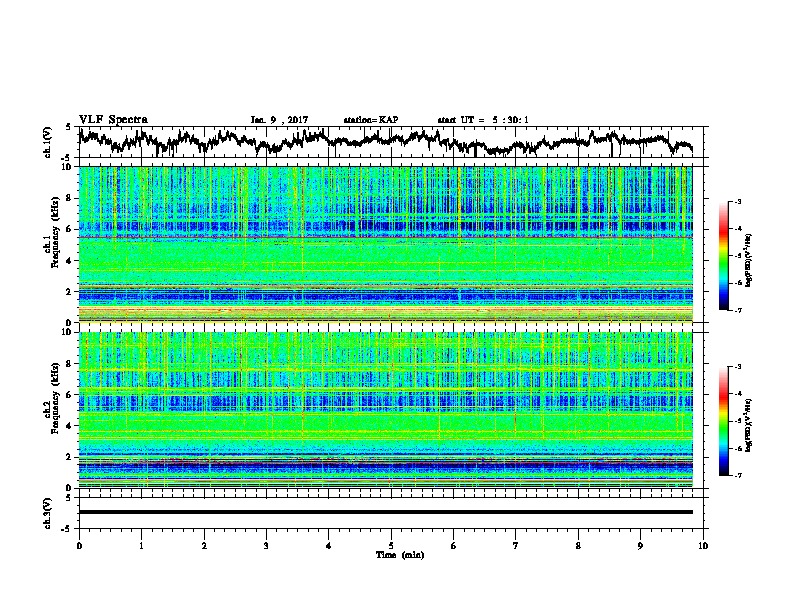This screenshot has width=792, height=612.
Task: Click time axis tick label '8'
Action: 578,546
